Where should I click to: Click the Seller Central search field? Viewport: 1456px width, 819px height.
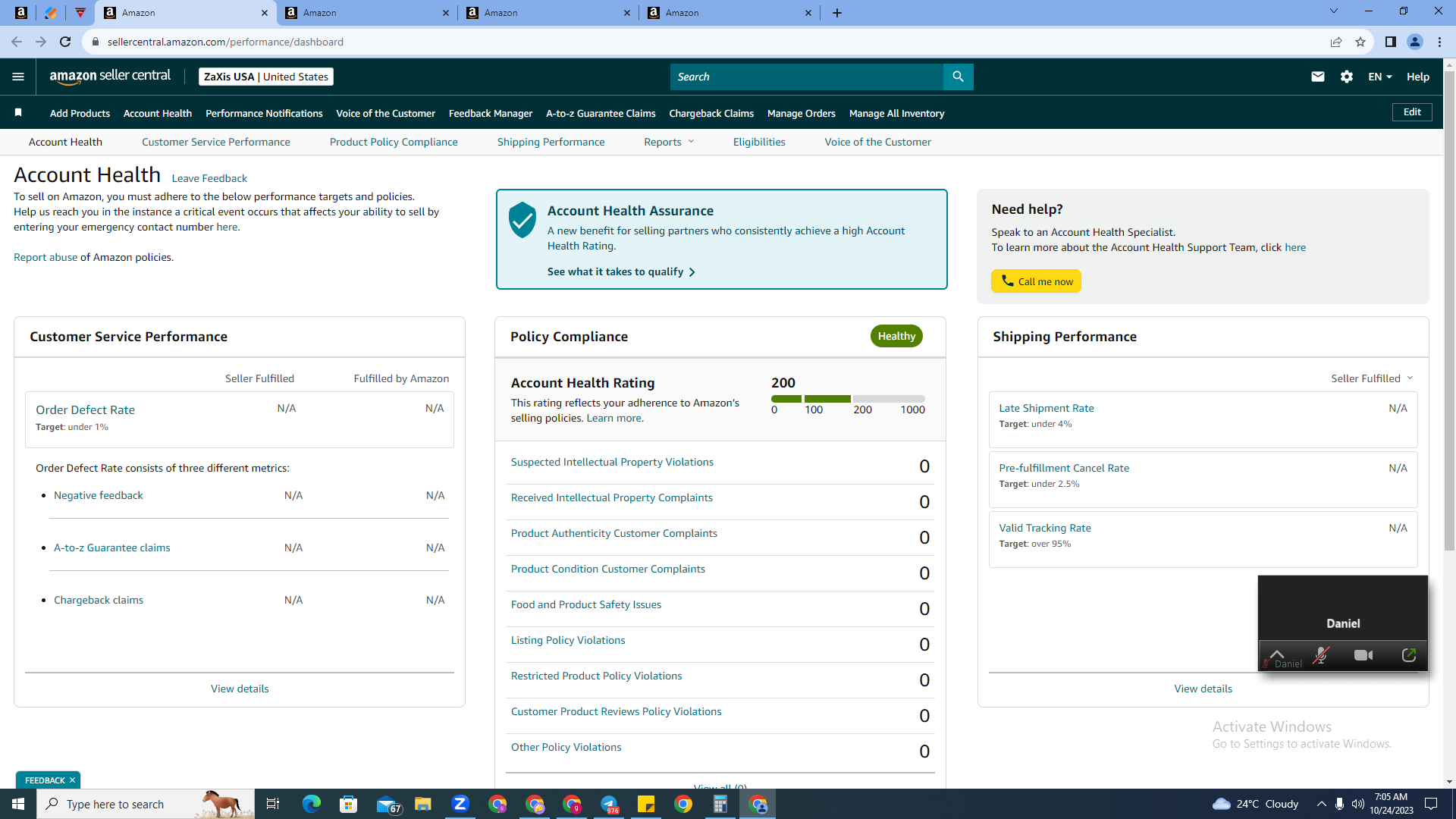pos(807,77)
